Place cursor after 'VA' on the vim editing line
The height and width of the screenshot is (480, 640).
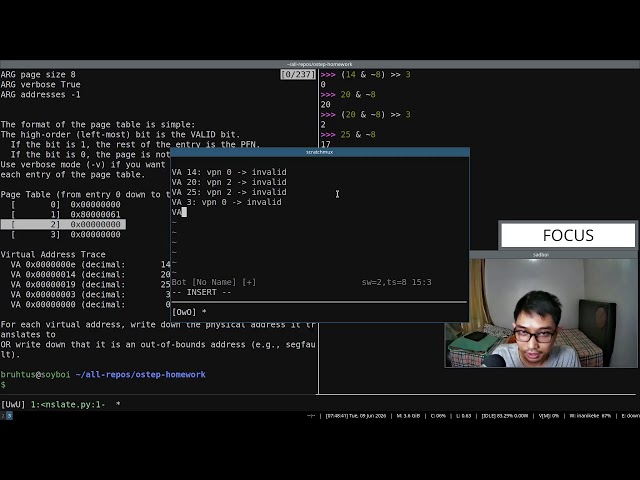pos(184,212)
